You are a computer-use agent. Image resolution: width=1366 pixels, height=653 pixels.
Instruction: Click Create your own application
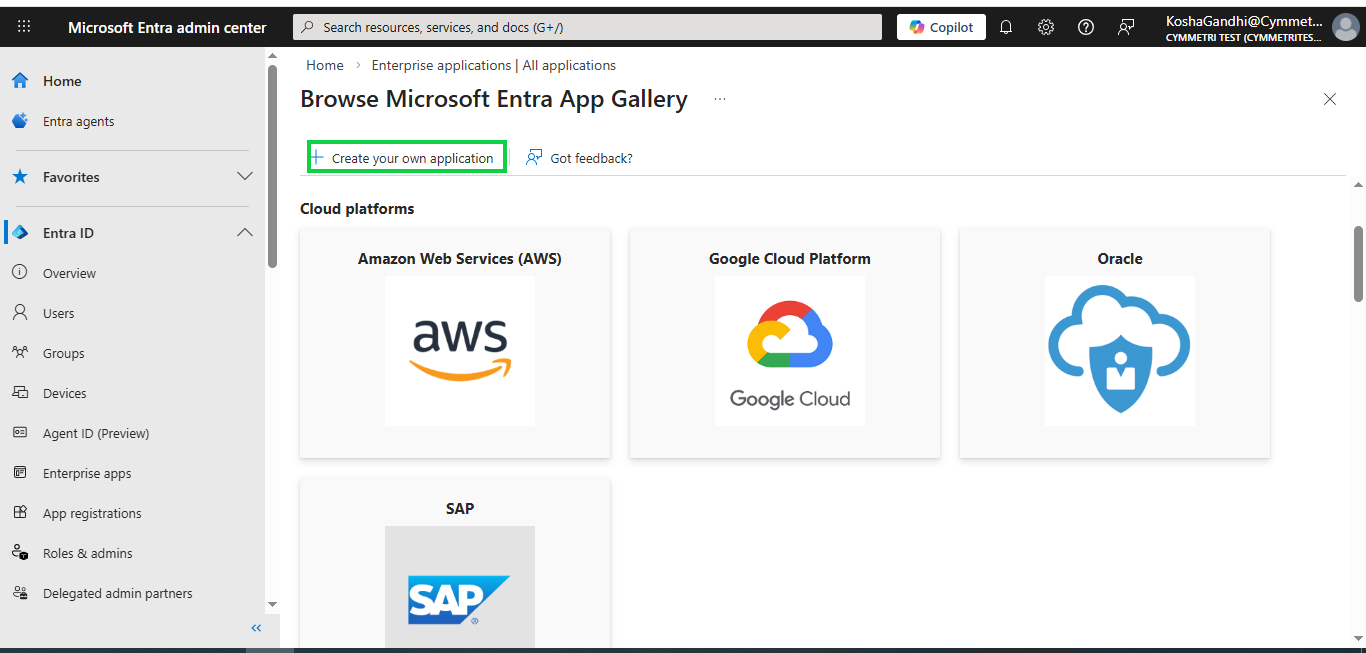click(x=406, y=157)
